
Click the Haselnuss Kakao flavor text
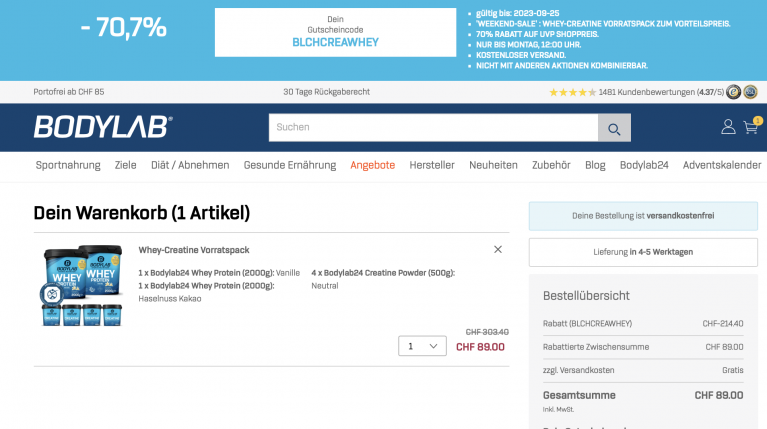(x=170, y=299)
